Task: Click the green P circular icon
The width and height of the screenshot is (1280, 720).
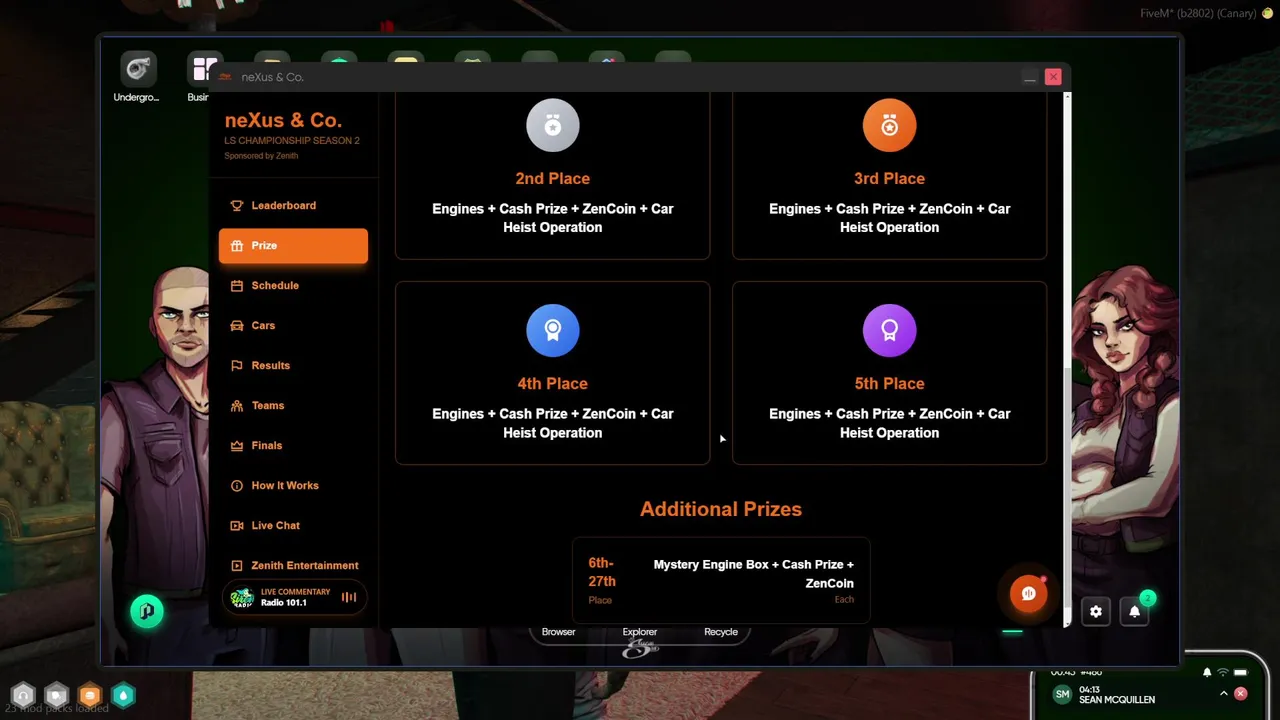Action: coord(147,611)
